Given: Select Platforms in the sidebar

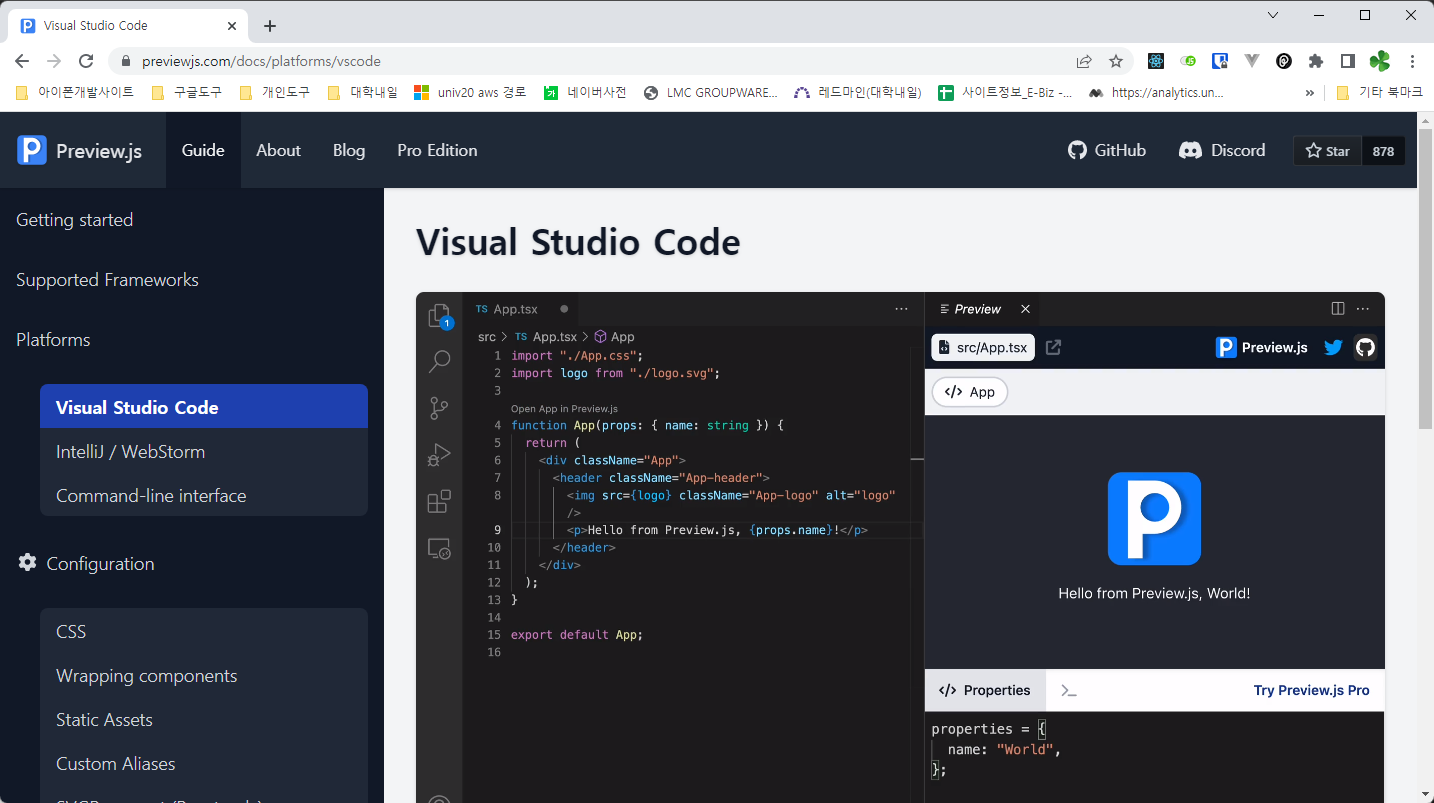Looking at the screenshot, I should (53, 340).
